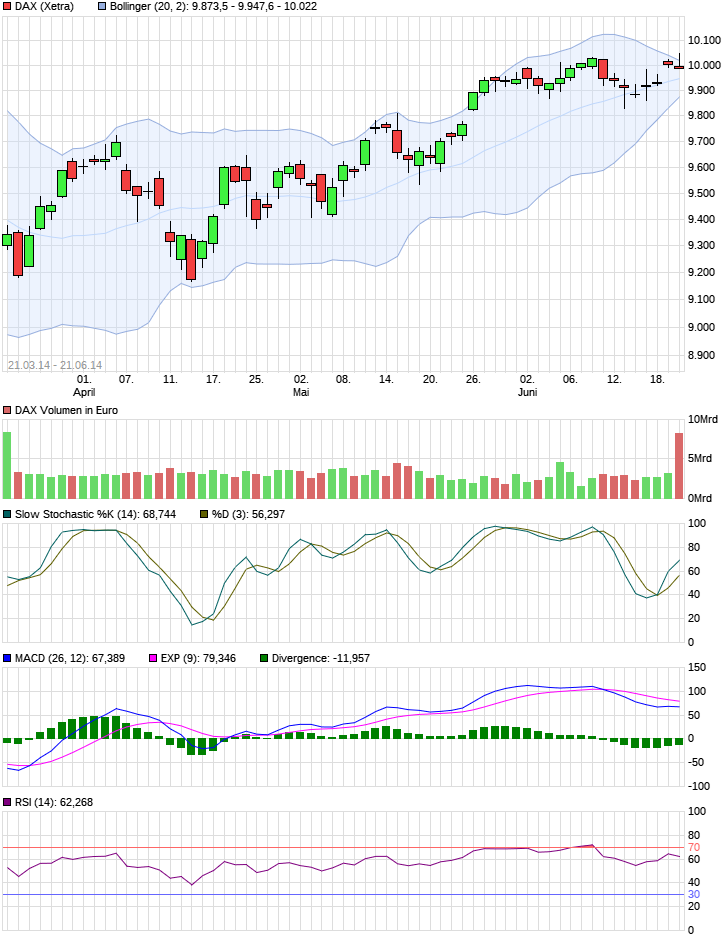This screenshot has width=726, height=940.
Task: Click the olive %D (3) legend swatch
Action: pyautogui.click(x=204, y=514)
